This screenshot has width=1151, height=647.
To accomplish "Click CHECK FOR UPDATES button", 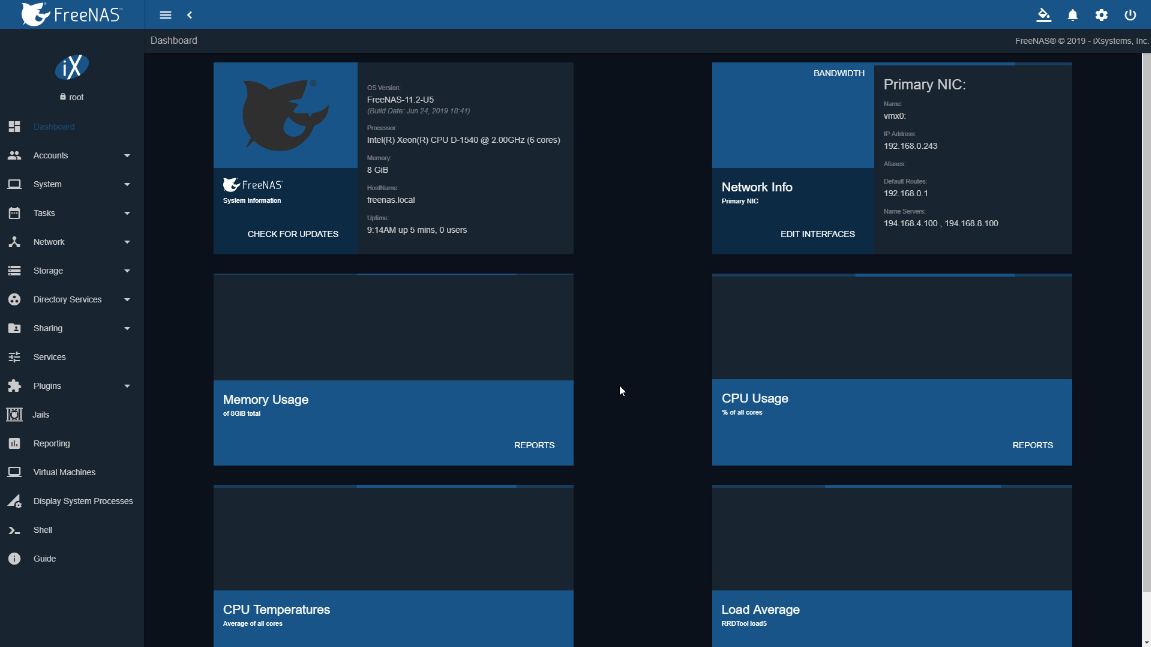I will click(293, 234).
